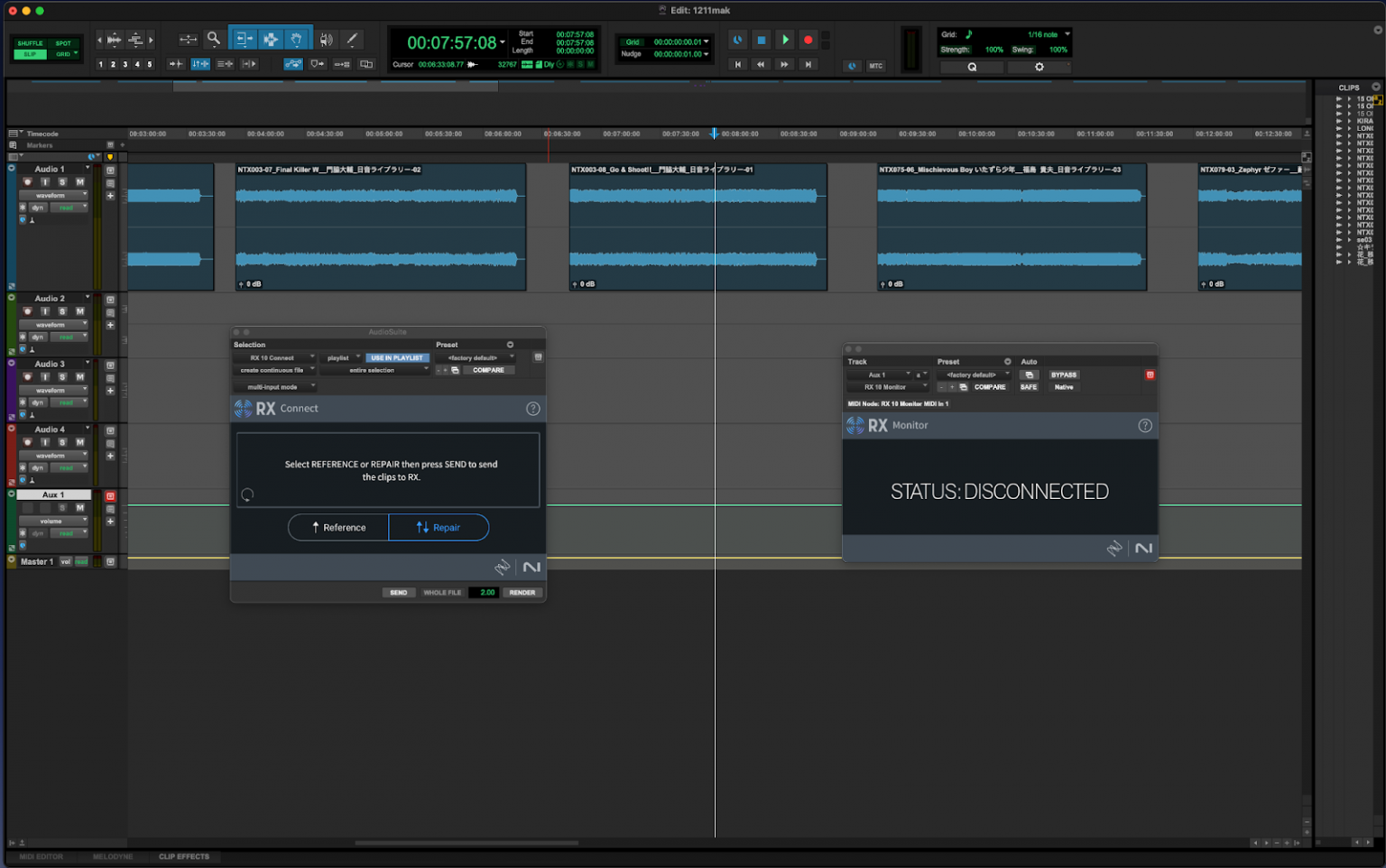This screenshot has width=1386, height=868.
Task: Switch to the CLIP EFFECTS tab
Action: 185,856
